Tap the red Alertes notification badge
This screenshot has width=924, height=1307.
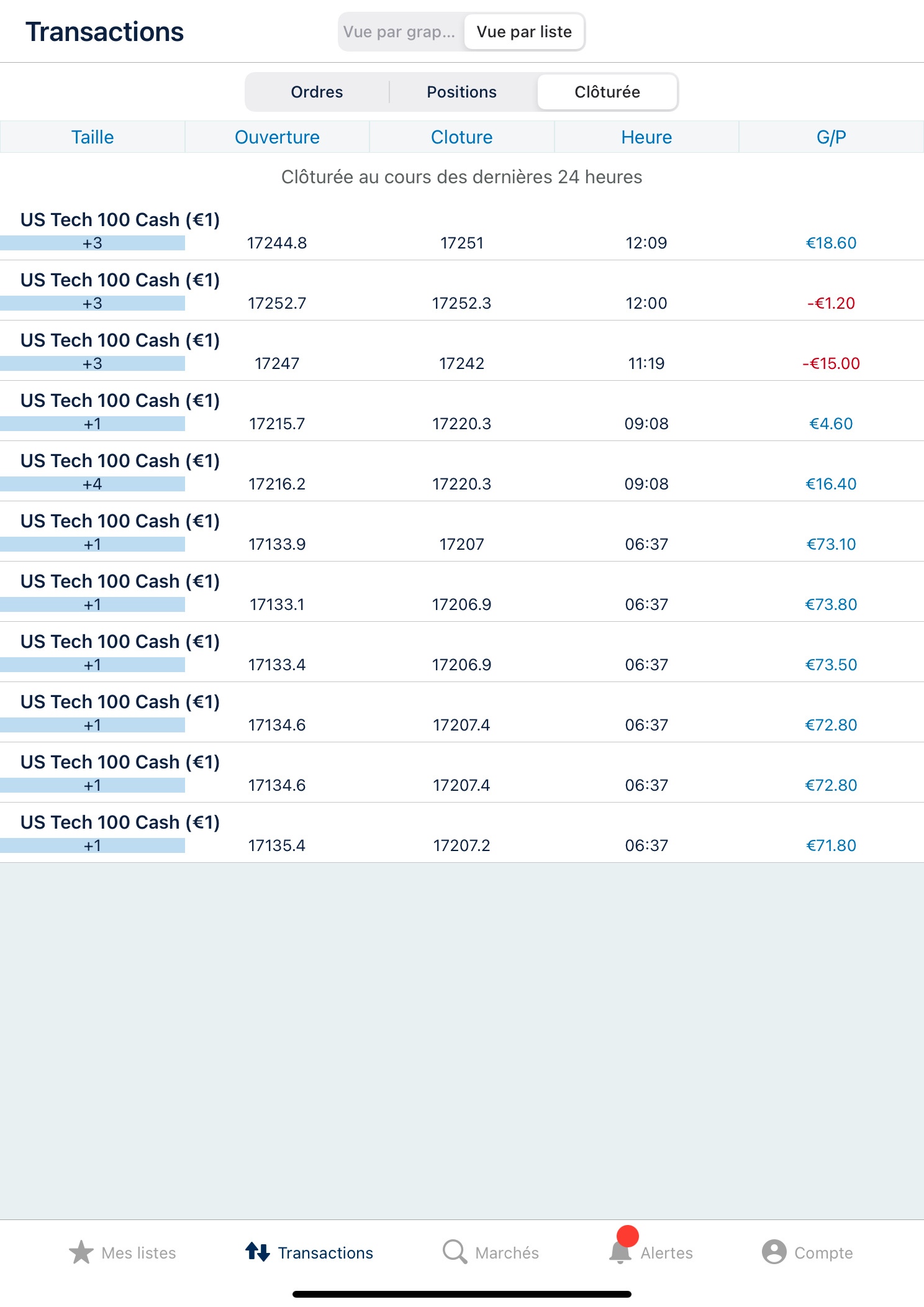628,1236
